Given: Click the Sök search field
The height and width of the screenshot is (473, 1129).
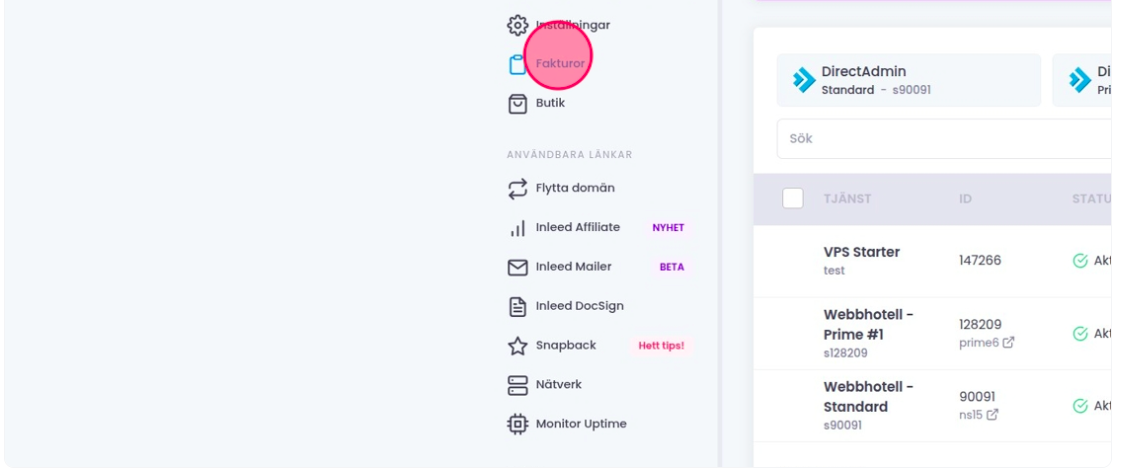Looking at the screenshot, I should pos(940,139).
